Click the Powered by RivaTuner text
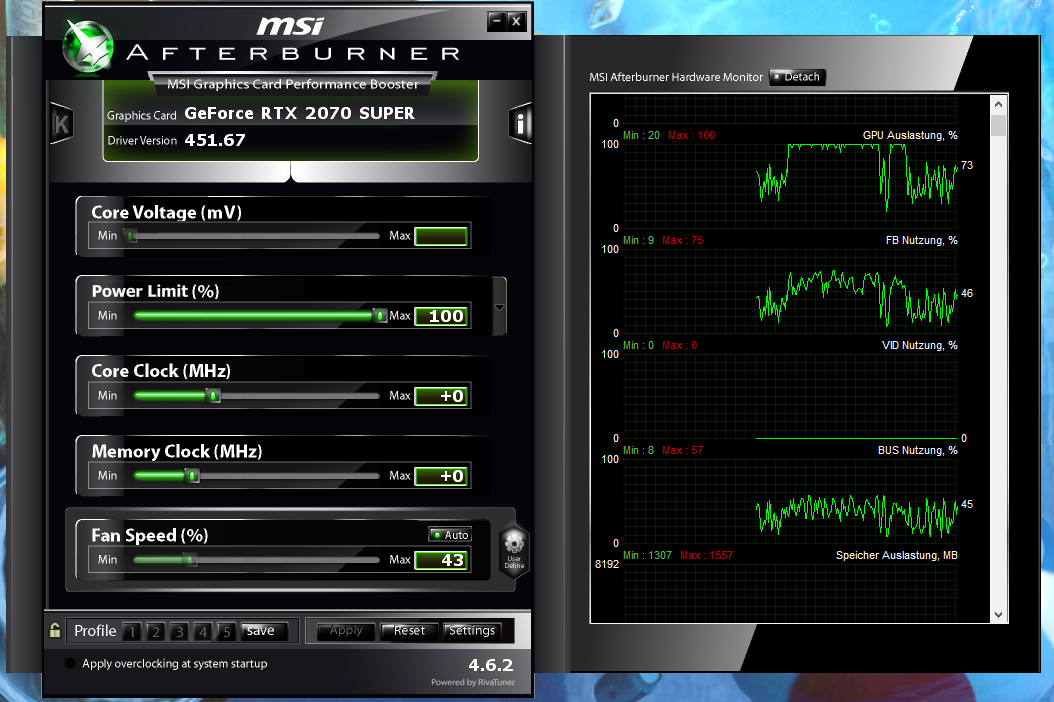The width and height of the screenshot is (1054, 702). point(473,682)
